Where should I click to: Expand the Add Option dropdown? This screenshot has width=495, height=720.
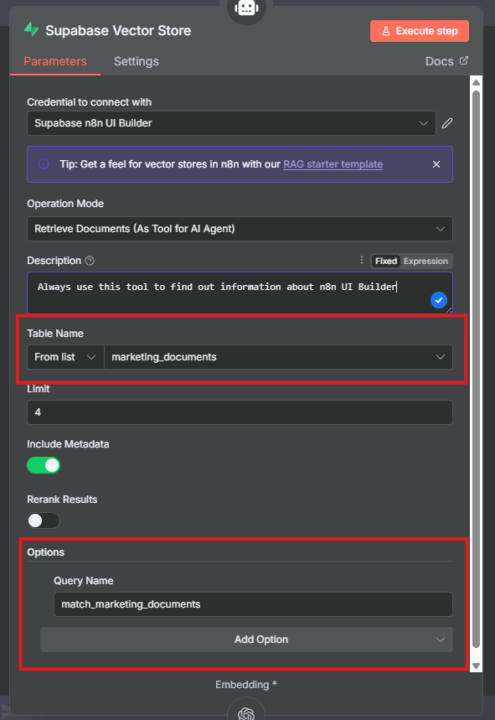tap(247, 639)
